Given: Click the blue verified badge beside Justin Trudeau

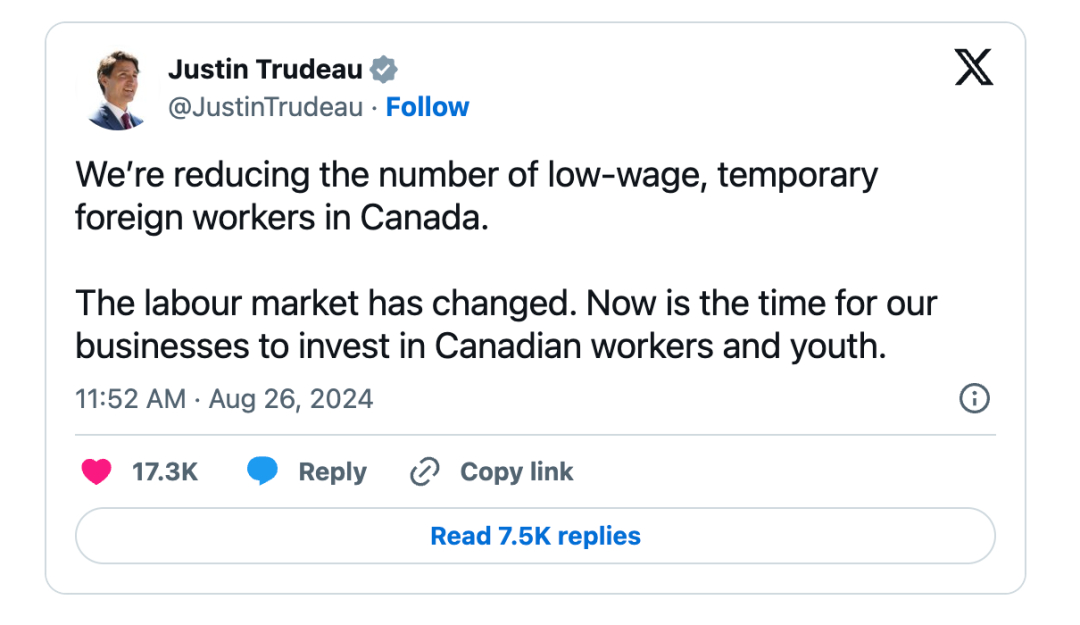Looking at the screenshot, I should point(384,70).
